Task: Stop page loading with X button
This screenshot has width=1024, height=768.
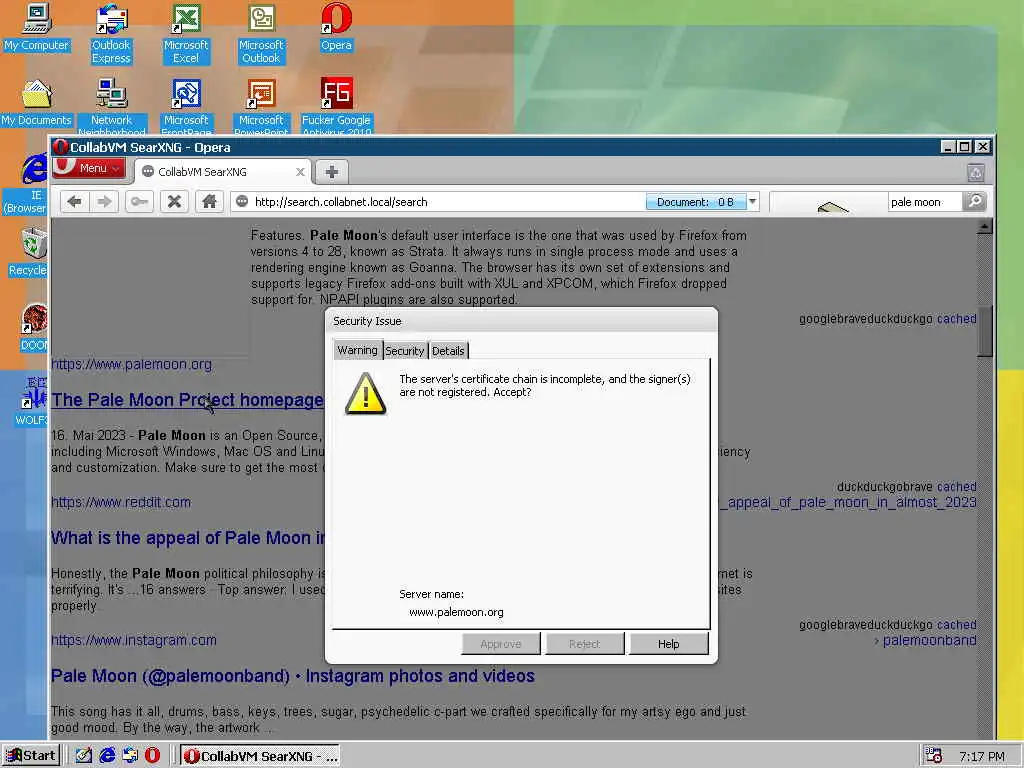Action: pos(174,202)
